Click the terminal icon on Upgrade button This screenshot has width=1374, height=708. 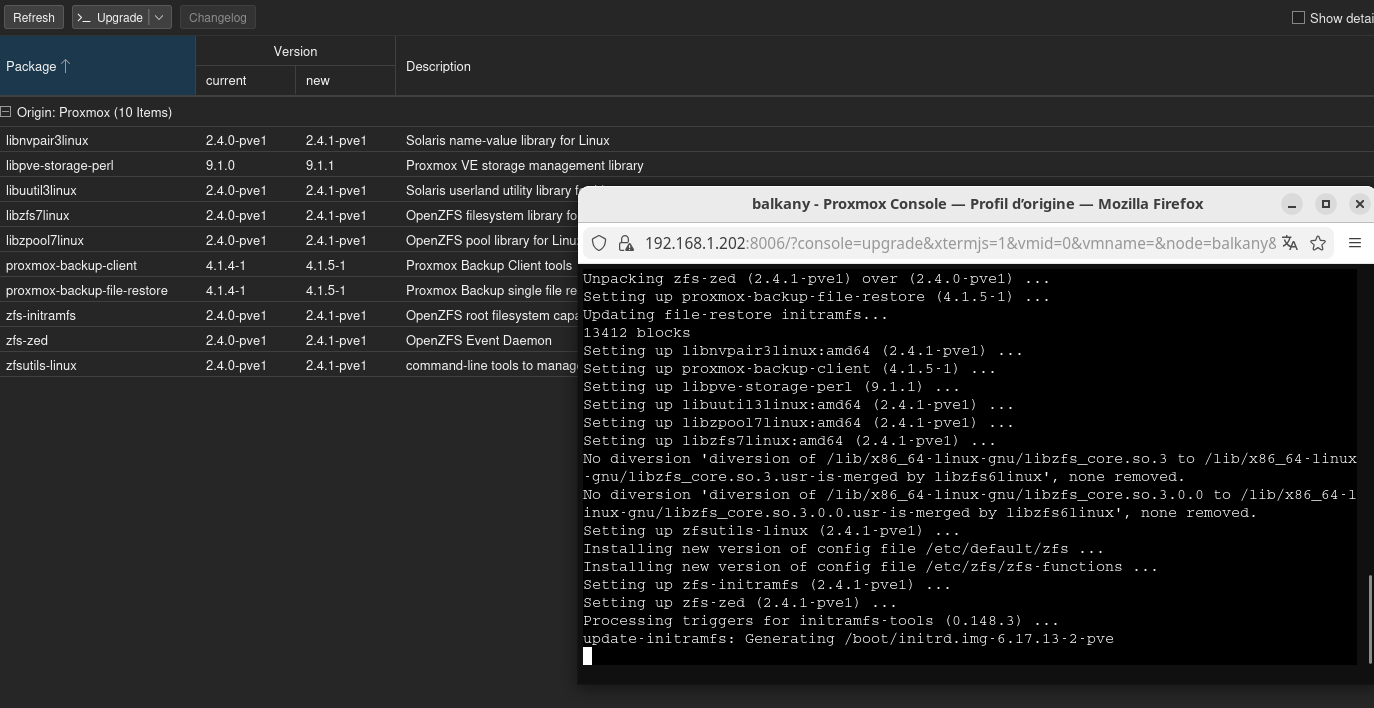point(84,18)
